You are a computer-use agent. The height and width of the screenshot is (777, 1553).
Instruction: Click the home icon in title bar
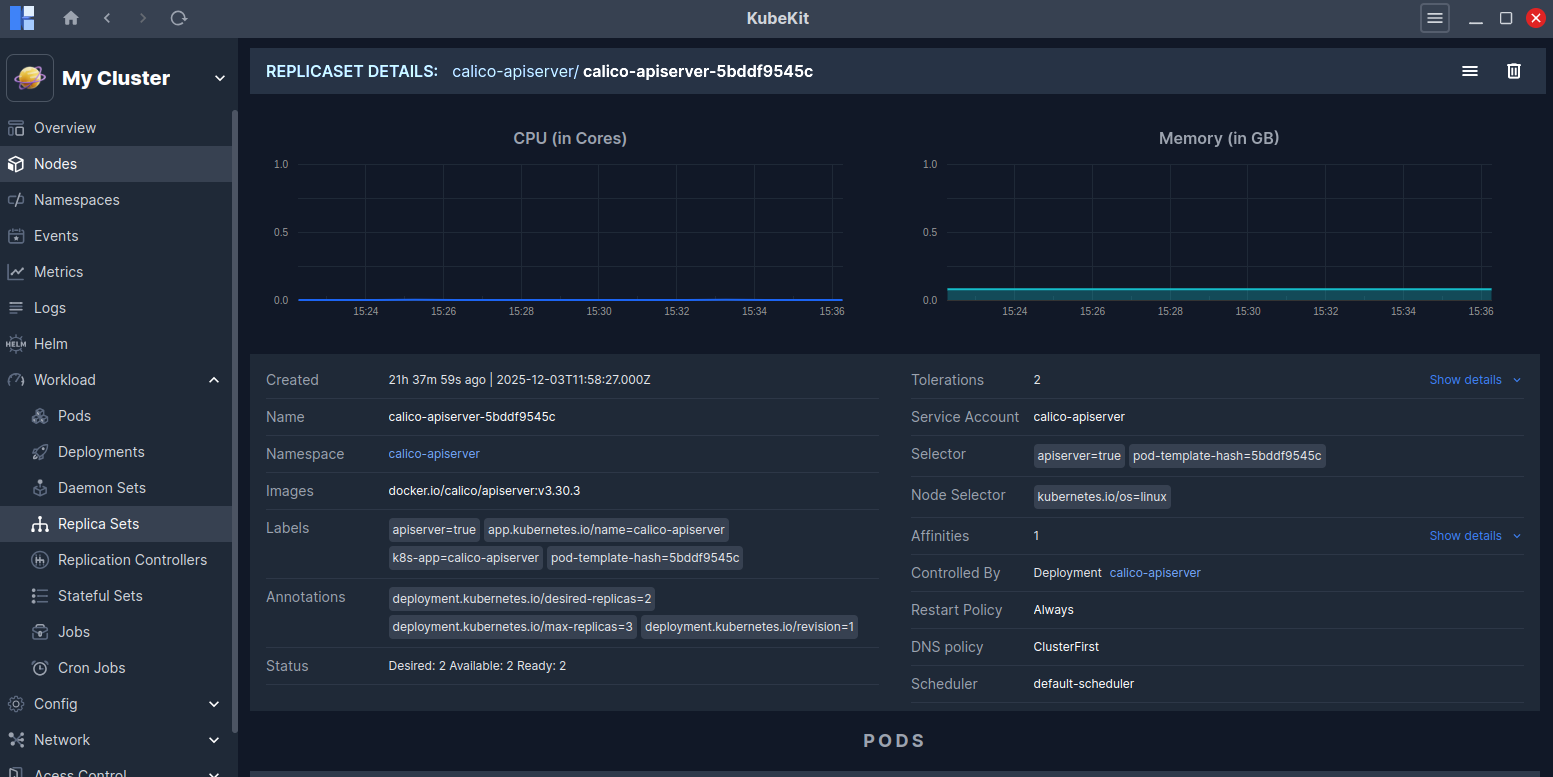pos(70,18)
